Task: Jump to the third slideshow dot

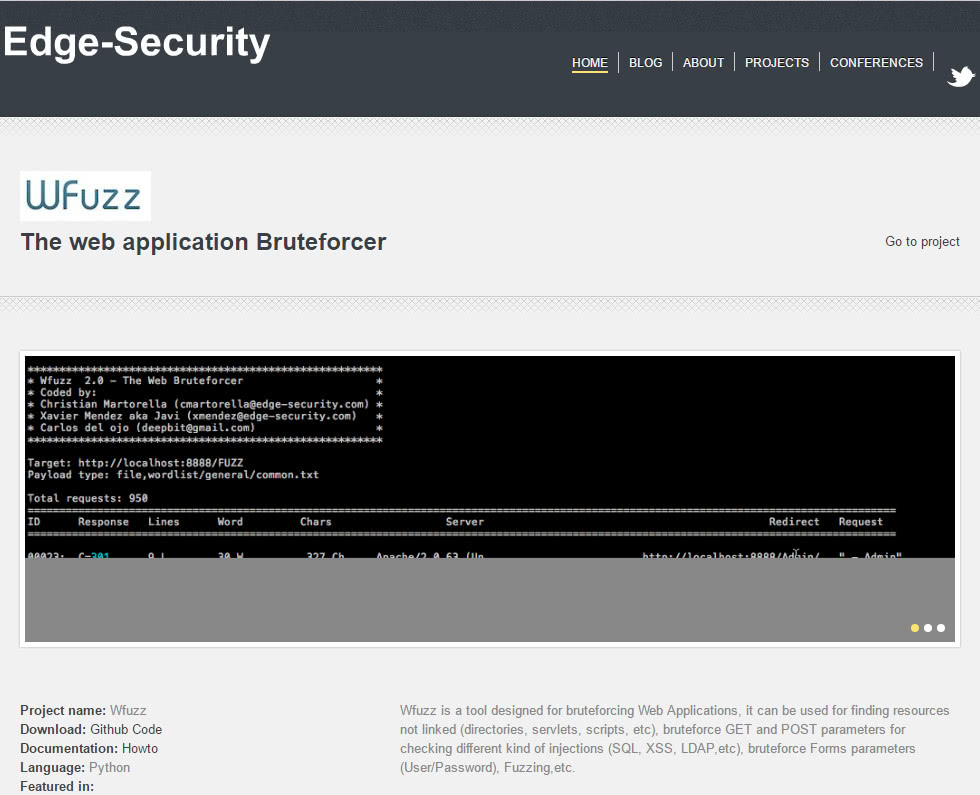Action: coord(941,628)
